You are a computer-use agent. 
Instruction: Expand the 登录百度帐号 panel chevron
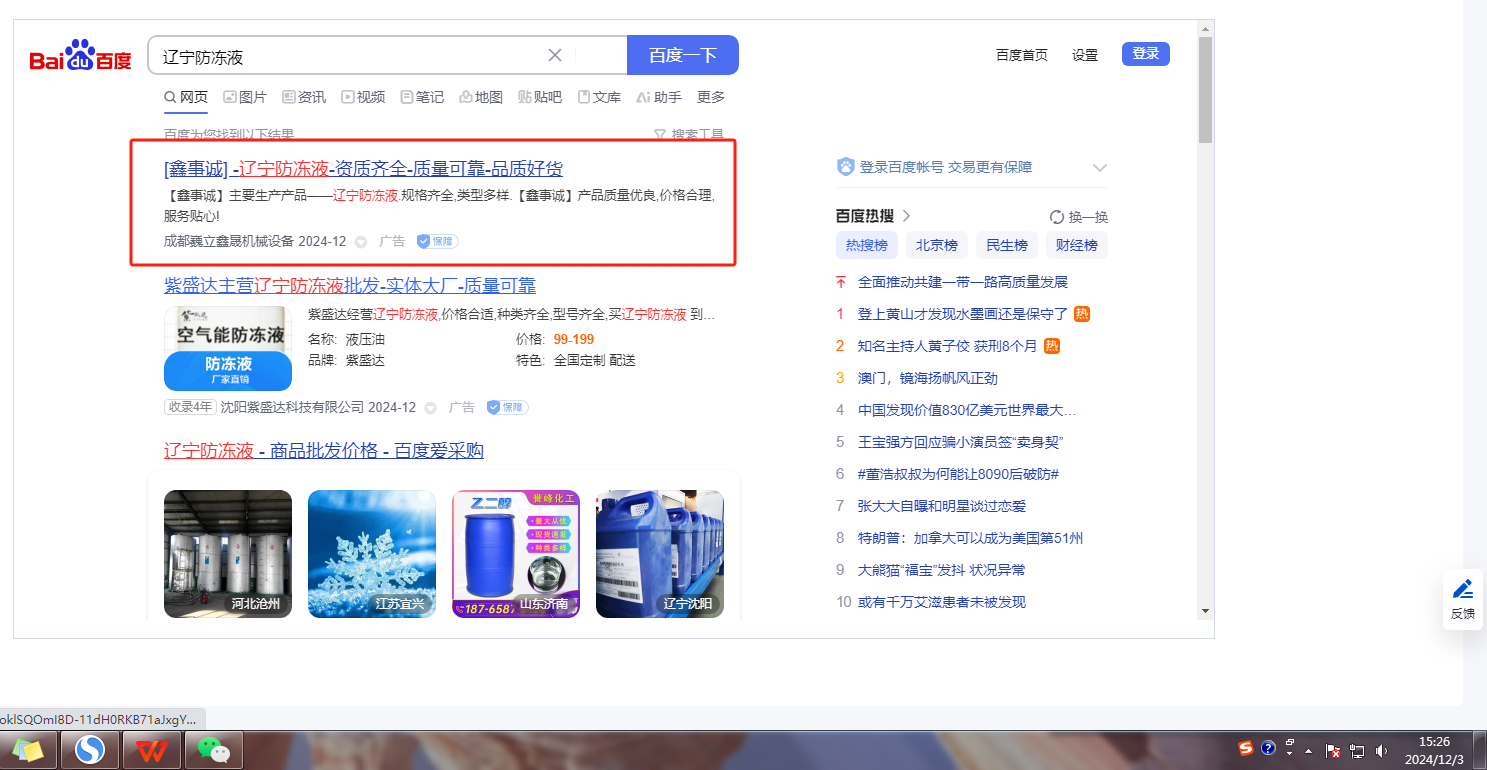pyautogui.click(x=1100, y=168)
